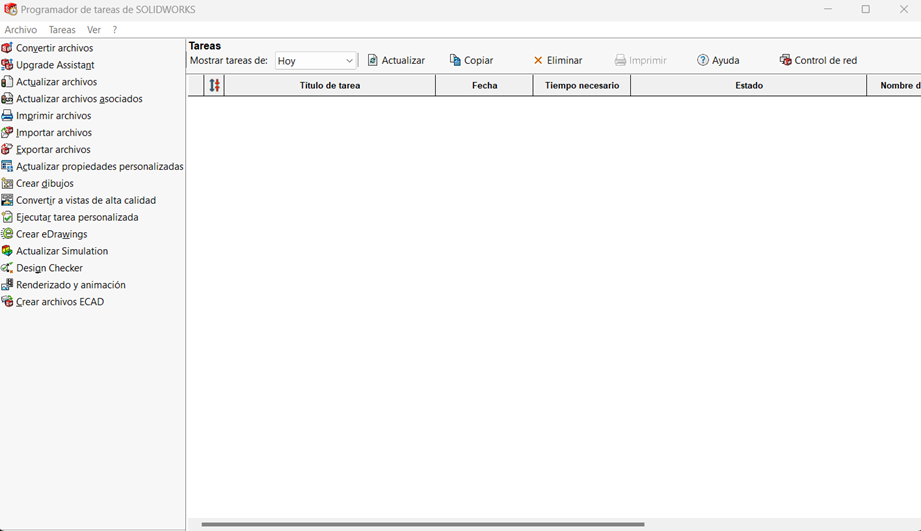Image resolution: width=921 pixels, height=531 pixels.
Task: Click the partially visible Nombre column header
Action: [895, 85]
